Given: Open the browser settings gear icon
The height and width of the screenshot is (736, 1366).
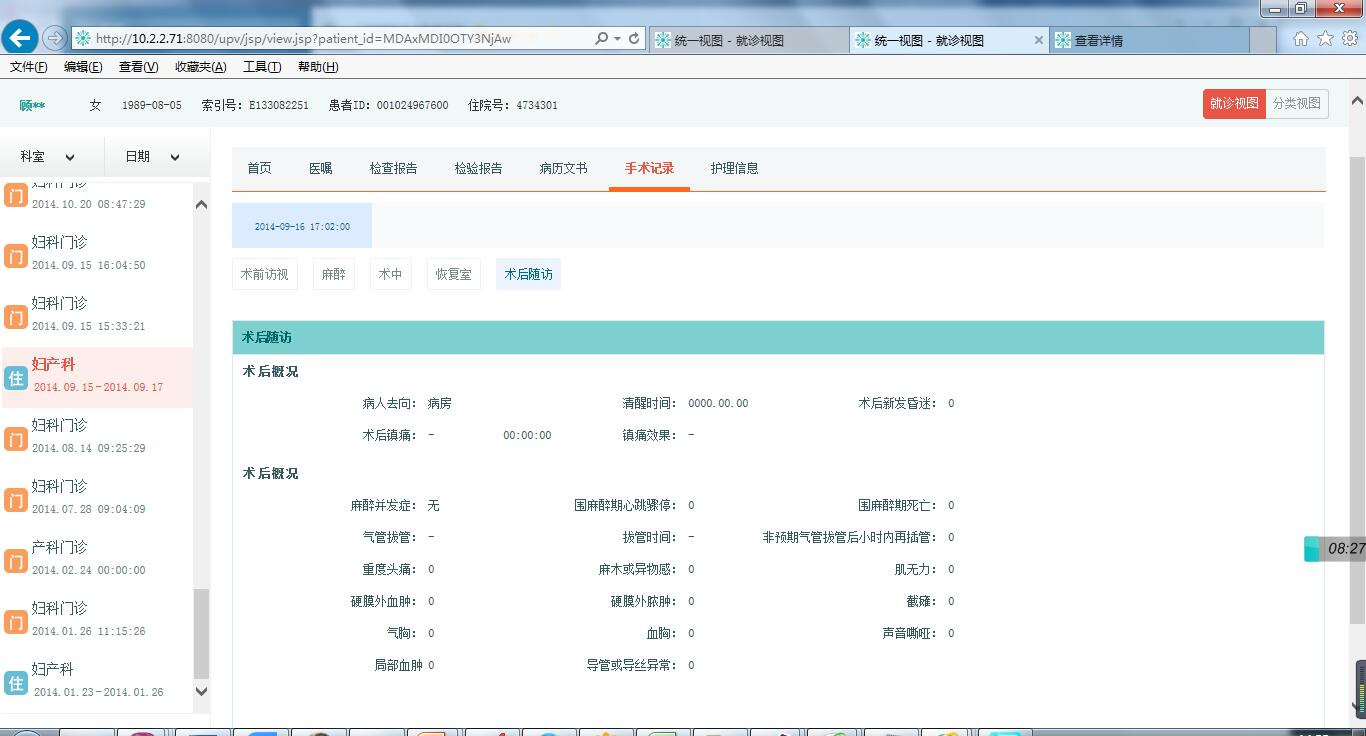Looking at the screenshot, I should (x=1350, y=39).
